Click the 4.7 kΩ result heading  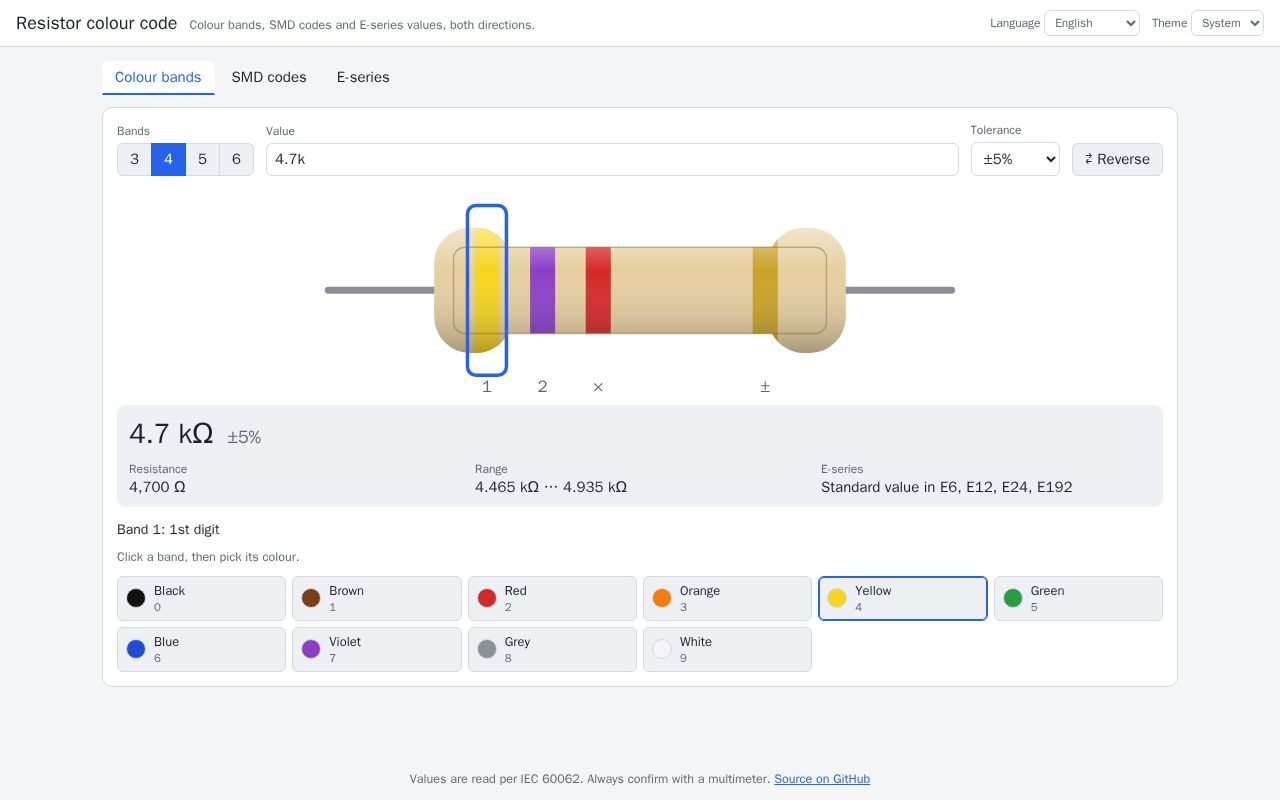(171, 434)
